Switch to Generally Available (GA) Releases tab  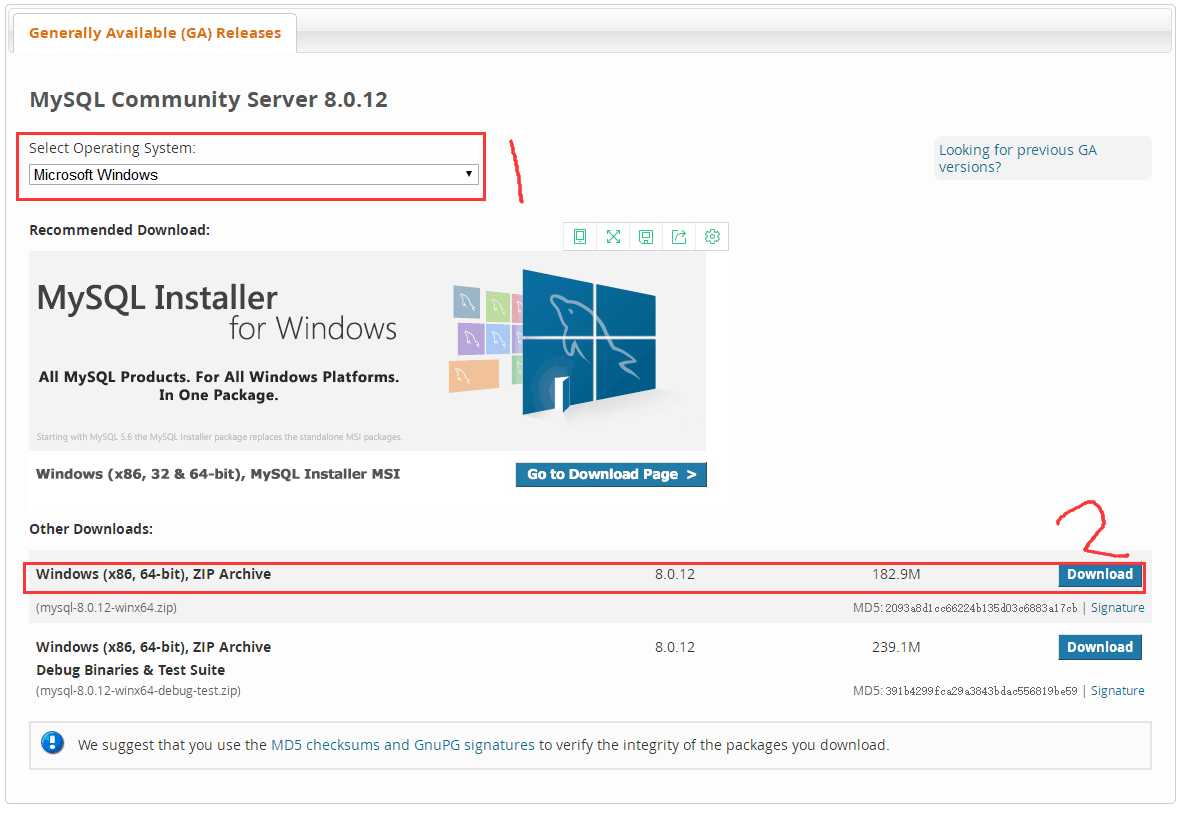[x=155, y=33]
